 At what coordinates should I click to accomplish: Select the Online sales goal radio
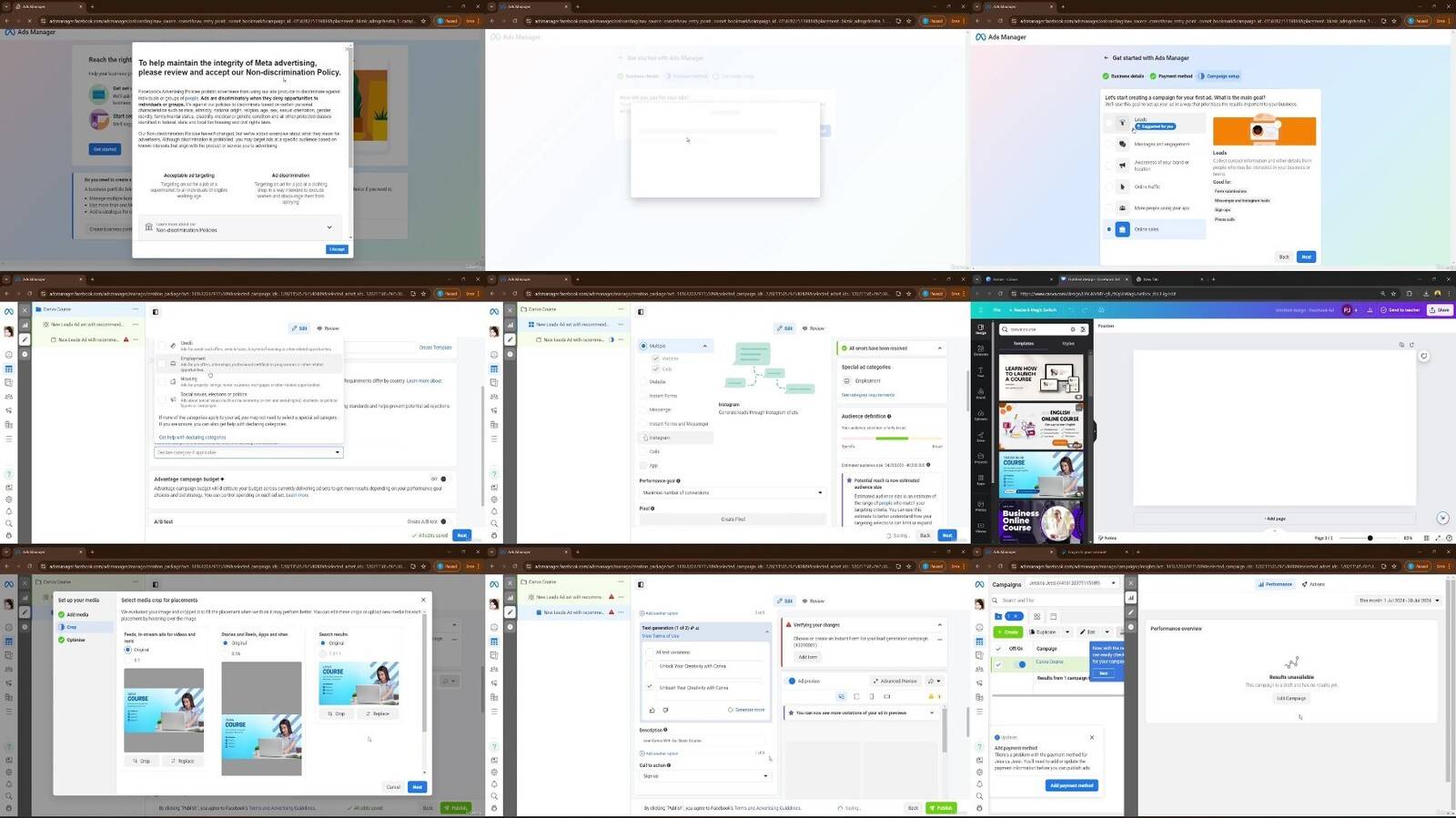pos(1108,229)
